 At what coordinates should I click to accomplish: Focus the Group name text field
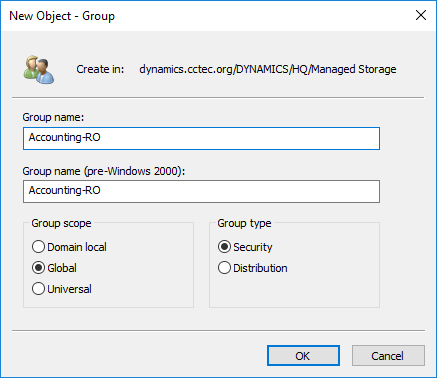coord(201,138)
